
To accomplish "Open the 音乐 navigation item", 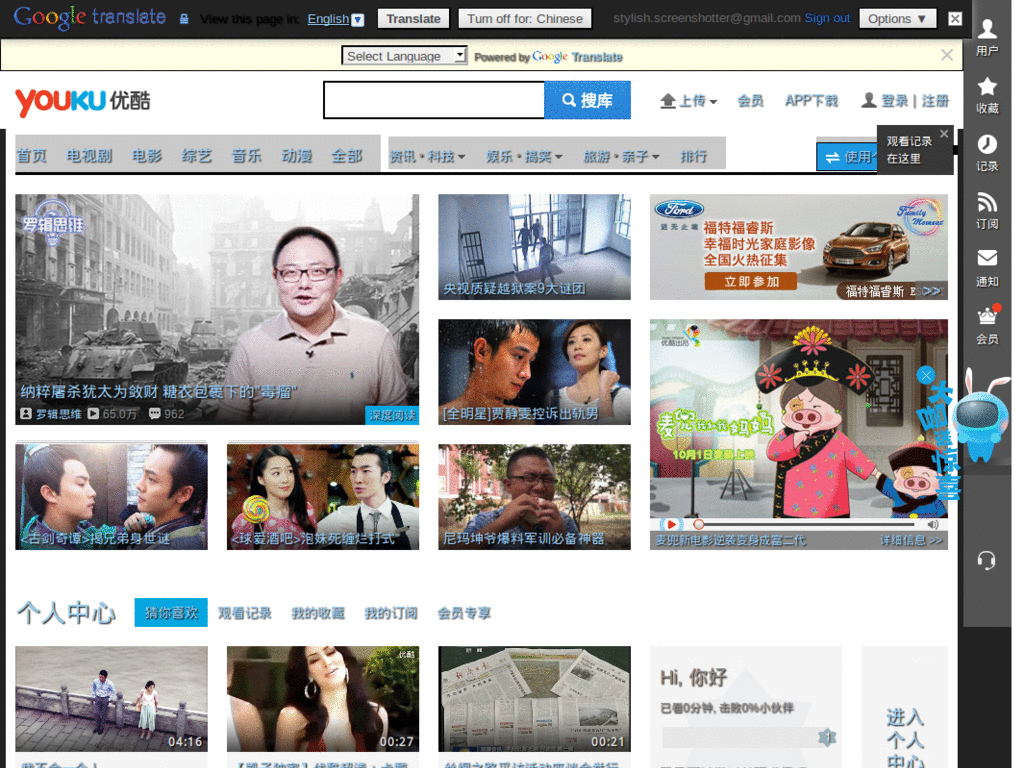I will point(246,155).
